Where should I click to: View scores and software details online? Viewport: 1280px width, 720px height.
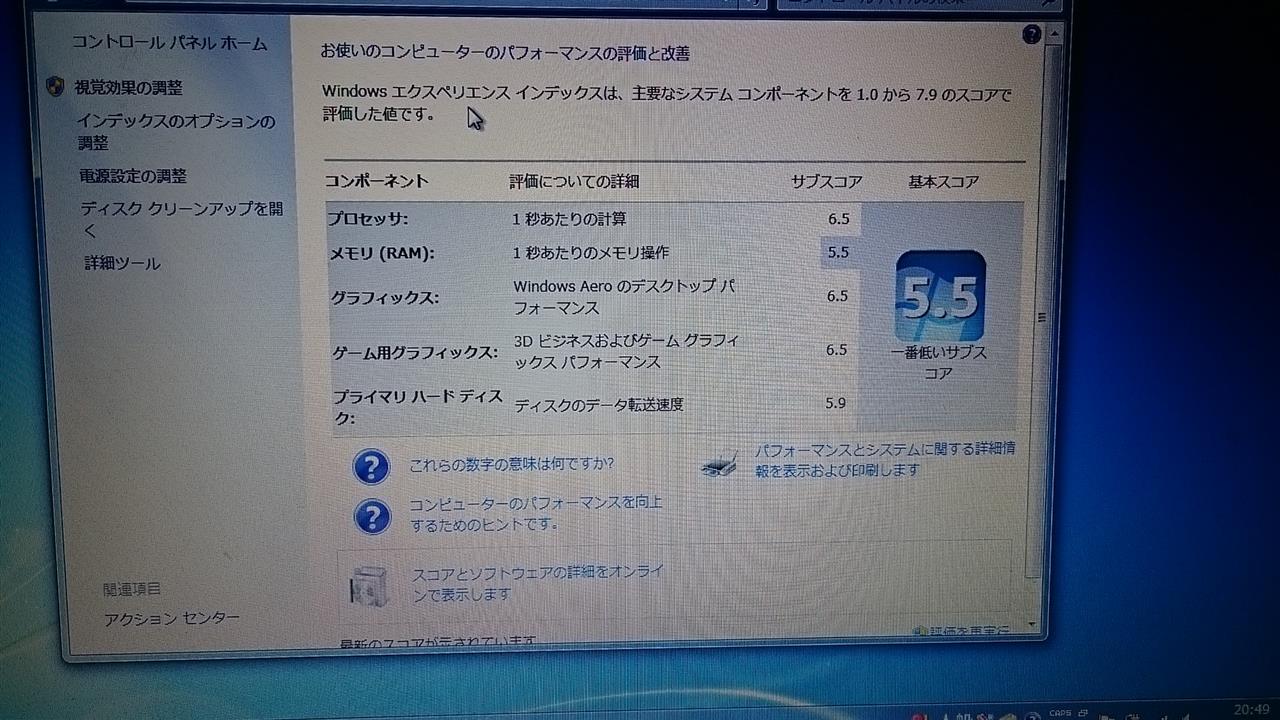[x=538, y=582]
